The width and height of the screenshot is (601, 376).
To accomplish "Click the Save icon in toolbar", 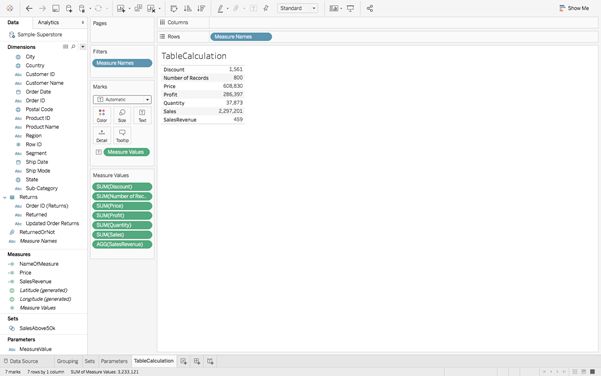I will (56, 8).
